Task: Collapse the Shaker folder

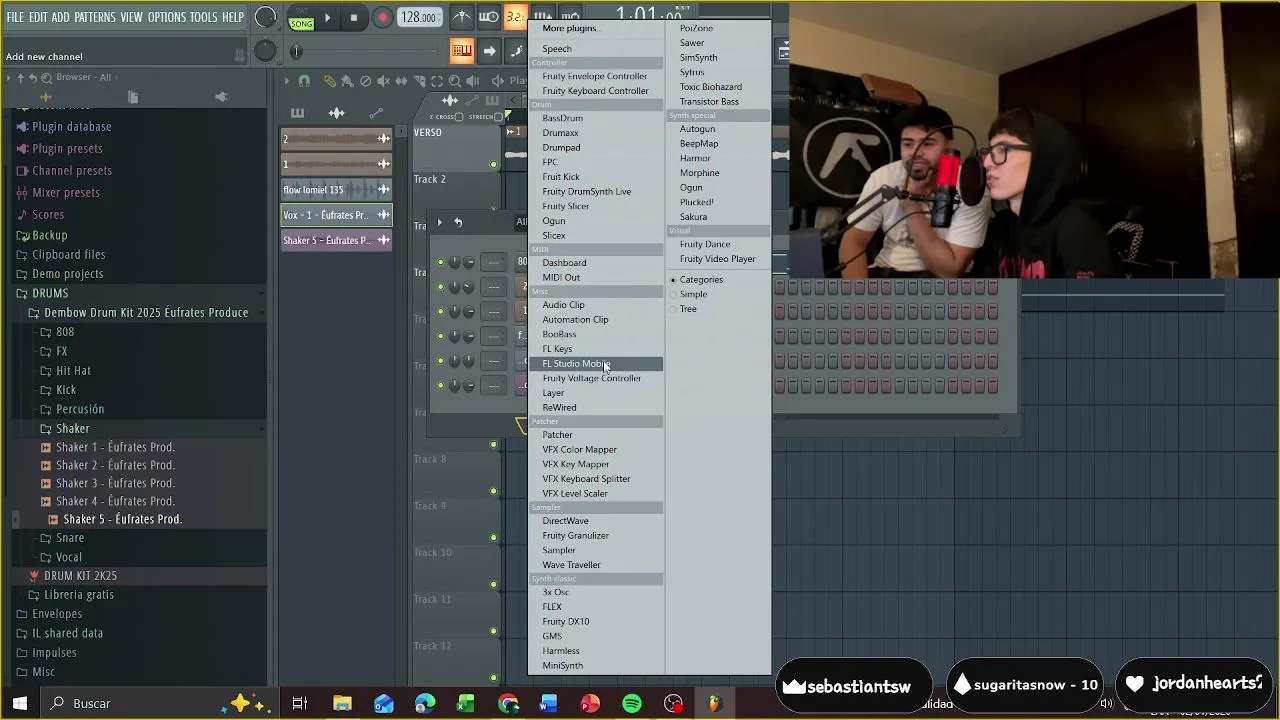Action: tap(64, 429)
